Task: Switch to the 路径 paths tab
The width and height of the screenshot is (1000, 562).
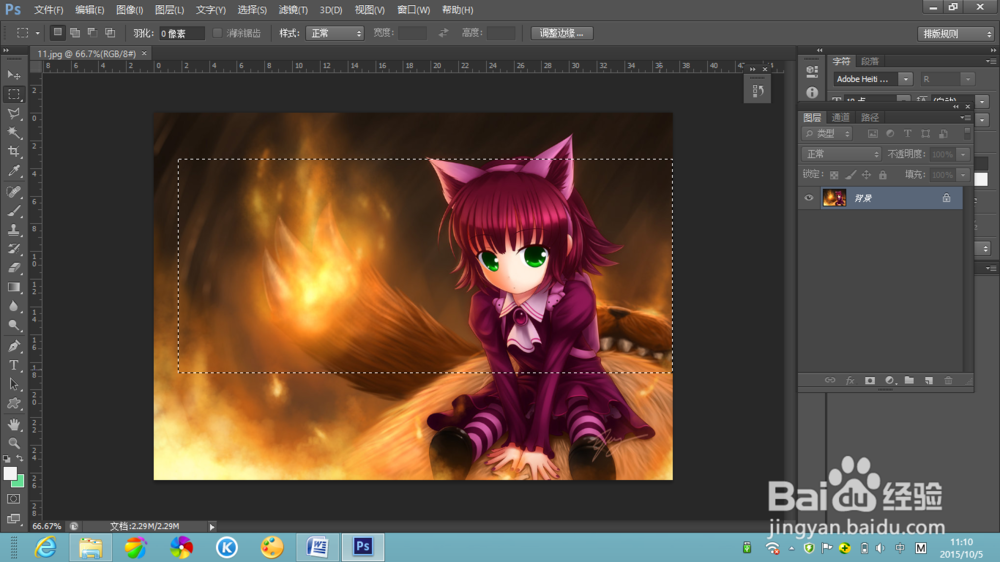Action: click(x=870, y=117)
